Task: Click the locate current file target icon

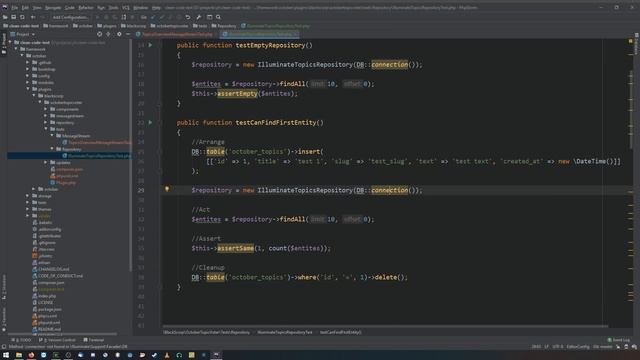Action: (99, 34)
